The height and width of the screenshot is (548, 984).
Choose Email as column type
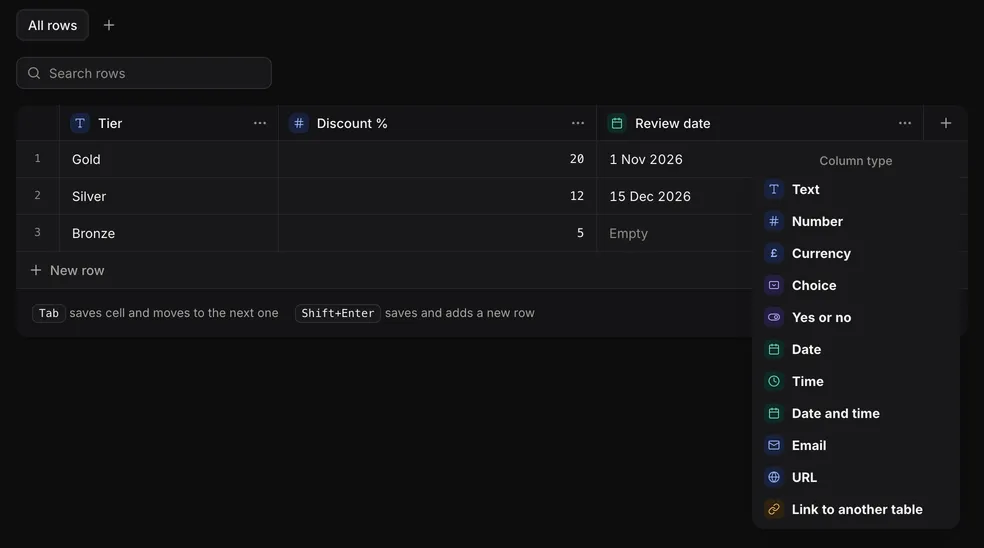(x=855, y=446)
